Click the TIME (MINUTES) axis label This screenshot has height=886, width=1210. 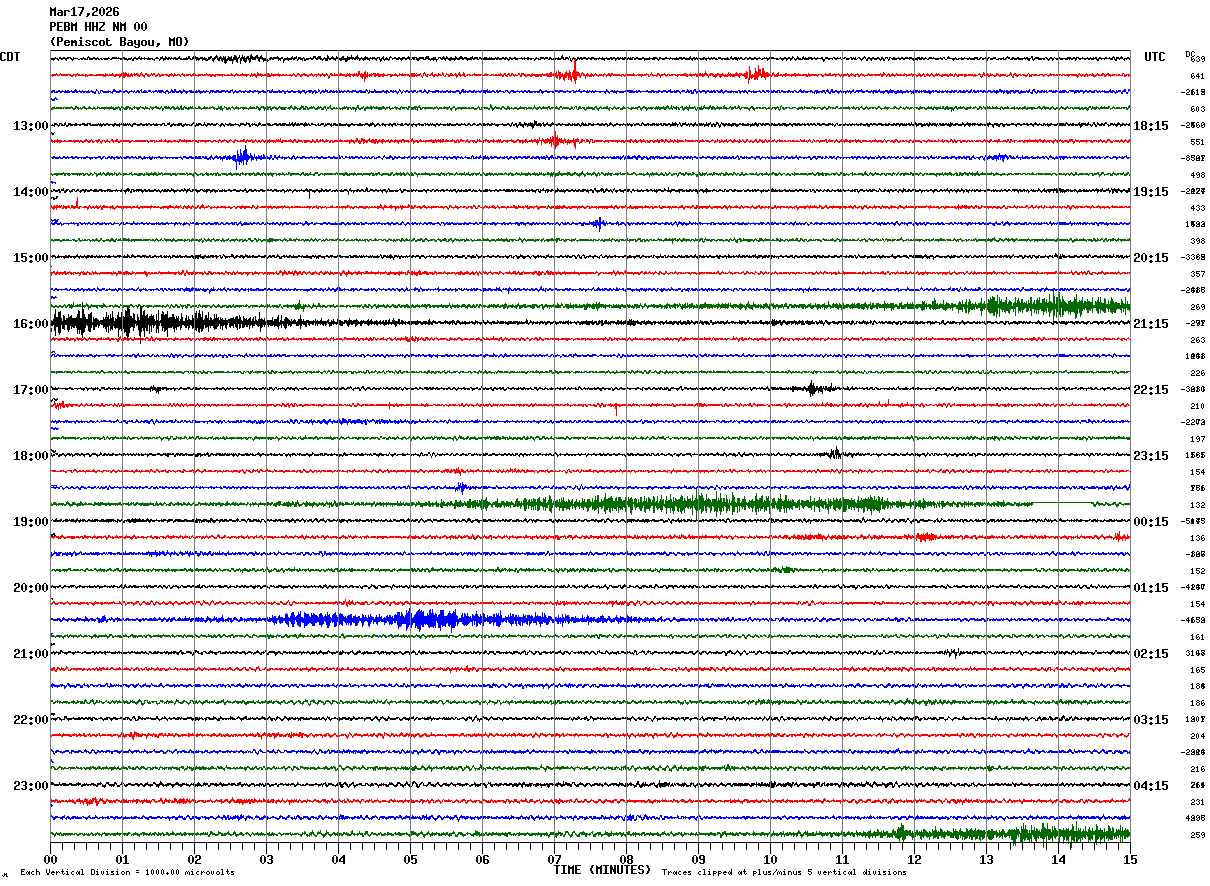[x=602, y=870]
